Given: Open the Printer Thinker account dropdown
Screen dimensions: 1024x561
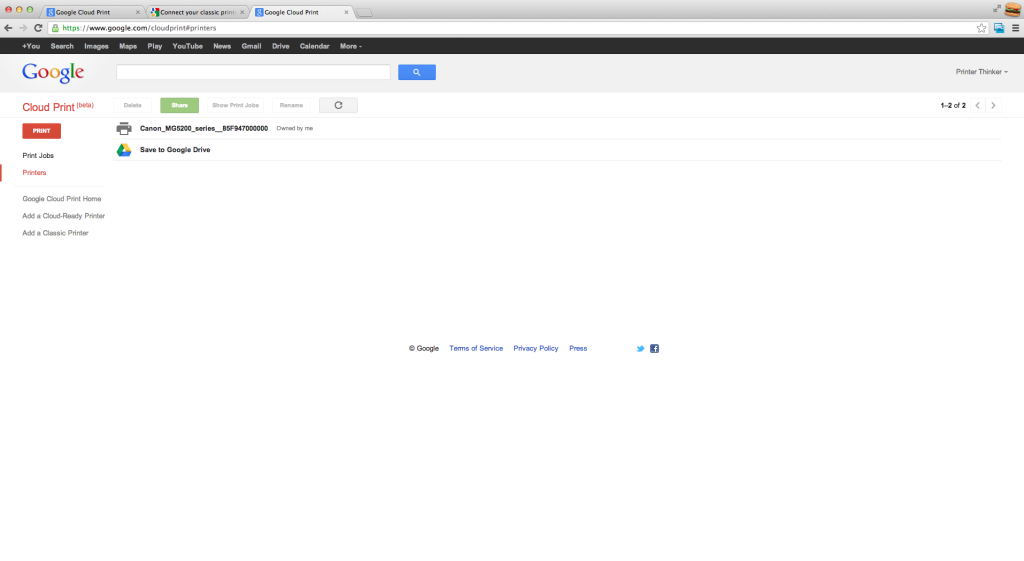Looking at the screenshot, I should coord(982,72).
